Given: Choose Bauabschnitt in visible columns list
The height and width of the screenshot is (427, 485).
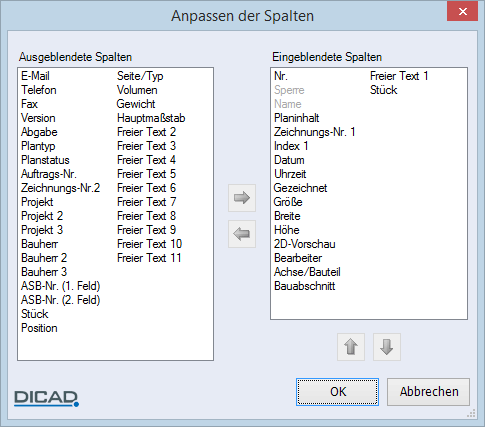Looking at the screenshot, I should pyautogui.click(x=304, y=286).
